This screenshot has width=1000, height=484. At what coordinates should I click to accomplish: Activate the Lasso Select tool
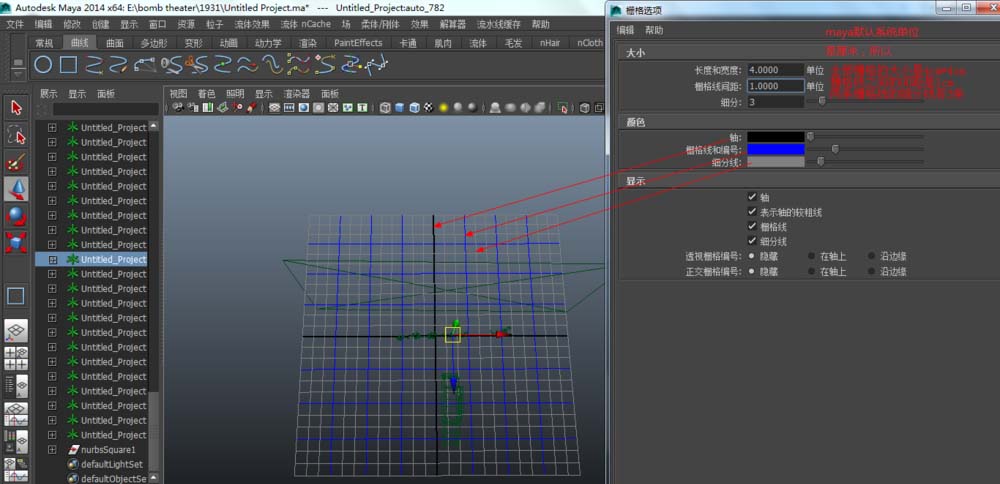[16, 135]
